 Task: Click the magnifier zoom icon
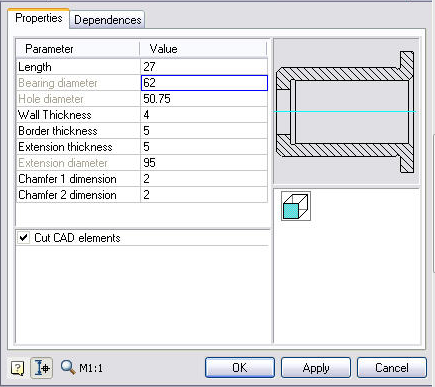click(68, 367)
